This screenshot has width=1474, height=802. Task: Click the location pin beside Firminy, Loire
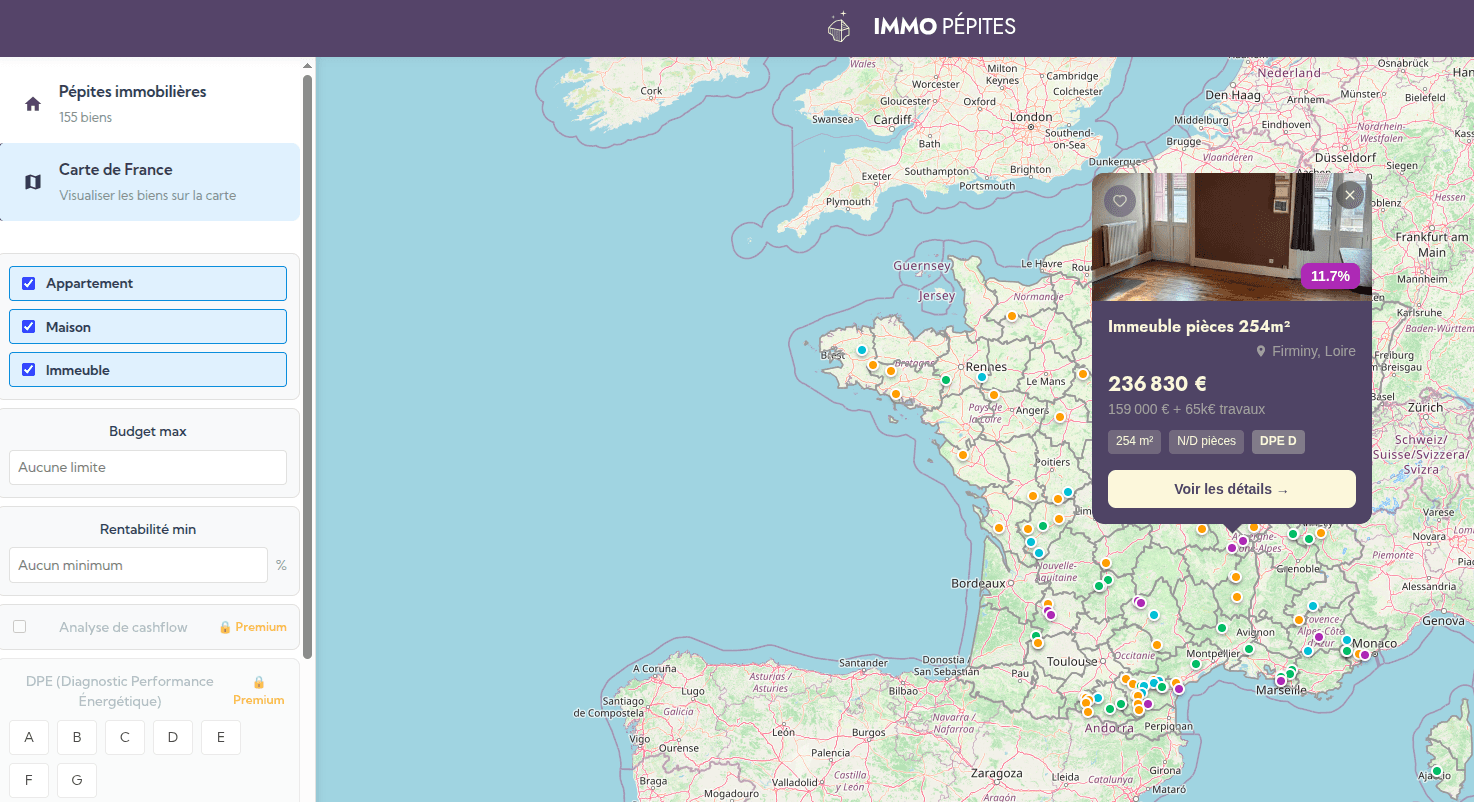click(1260, 351)
